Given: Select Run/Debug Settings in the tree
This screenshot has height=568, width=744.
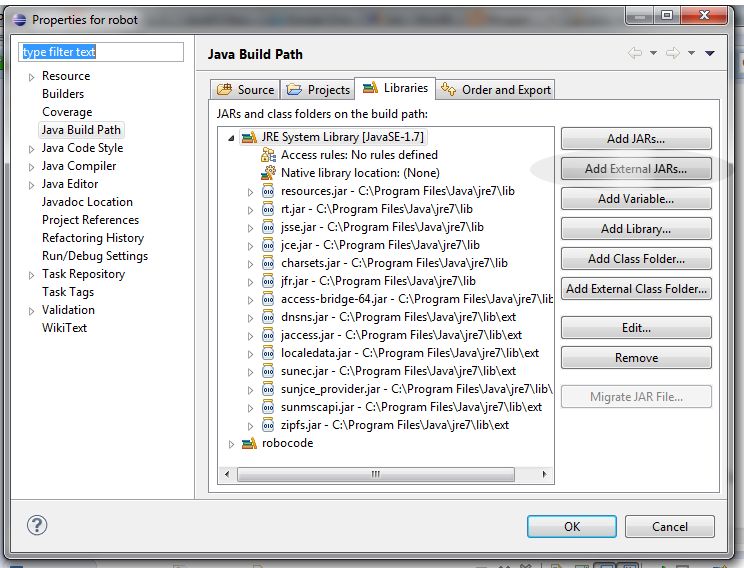Looking at the screenshot, I should click(x=95, y=256).
